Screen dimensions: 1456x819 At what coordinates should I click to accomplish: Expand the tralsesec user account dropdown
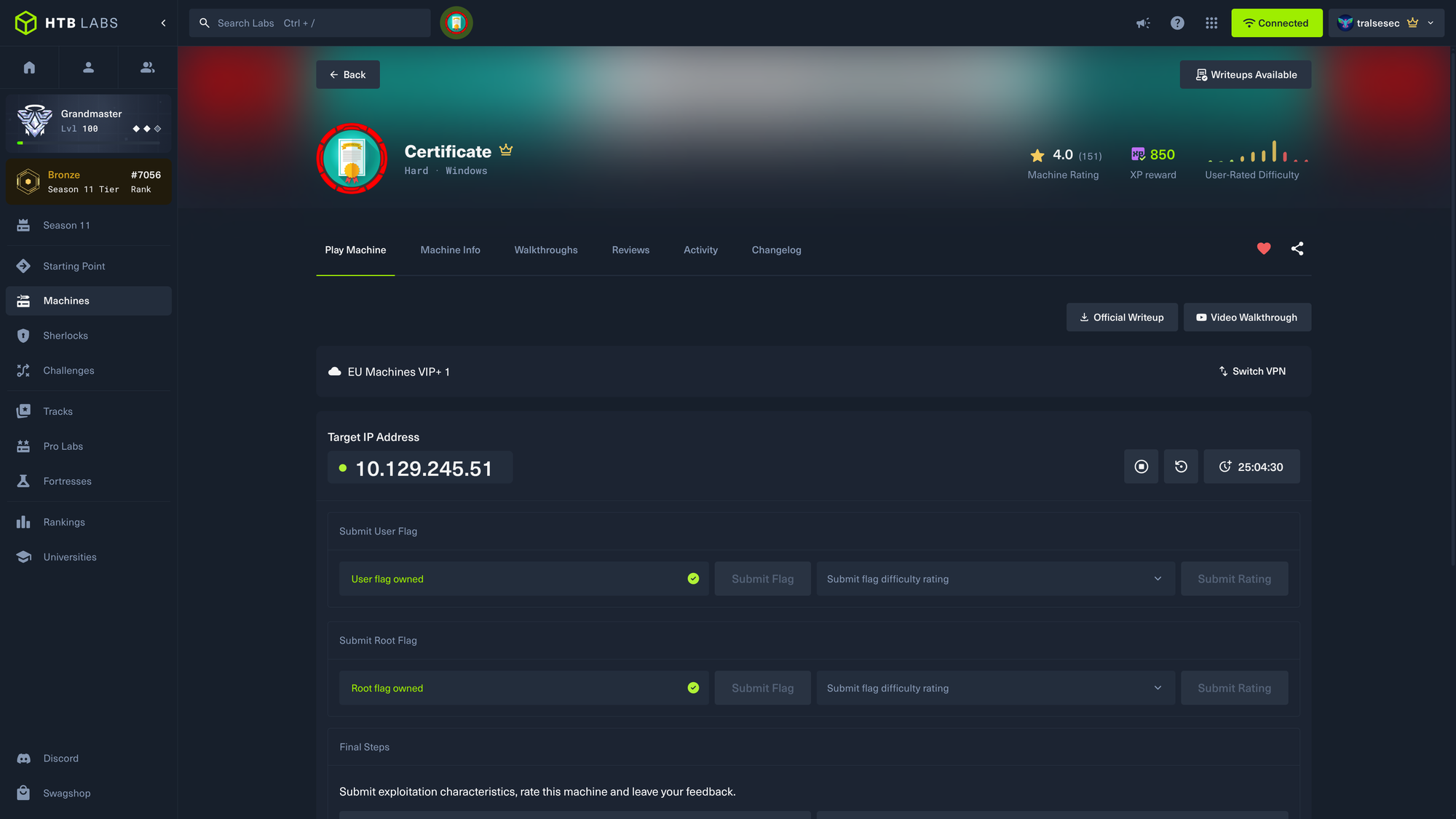tap(1385, 23)
